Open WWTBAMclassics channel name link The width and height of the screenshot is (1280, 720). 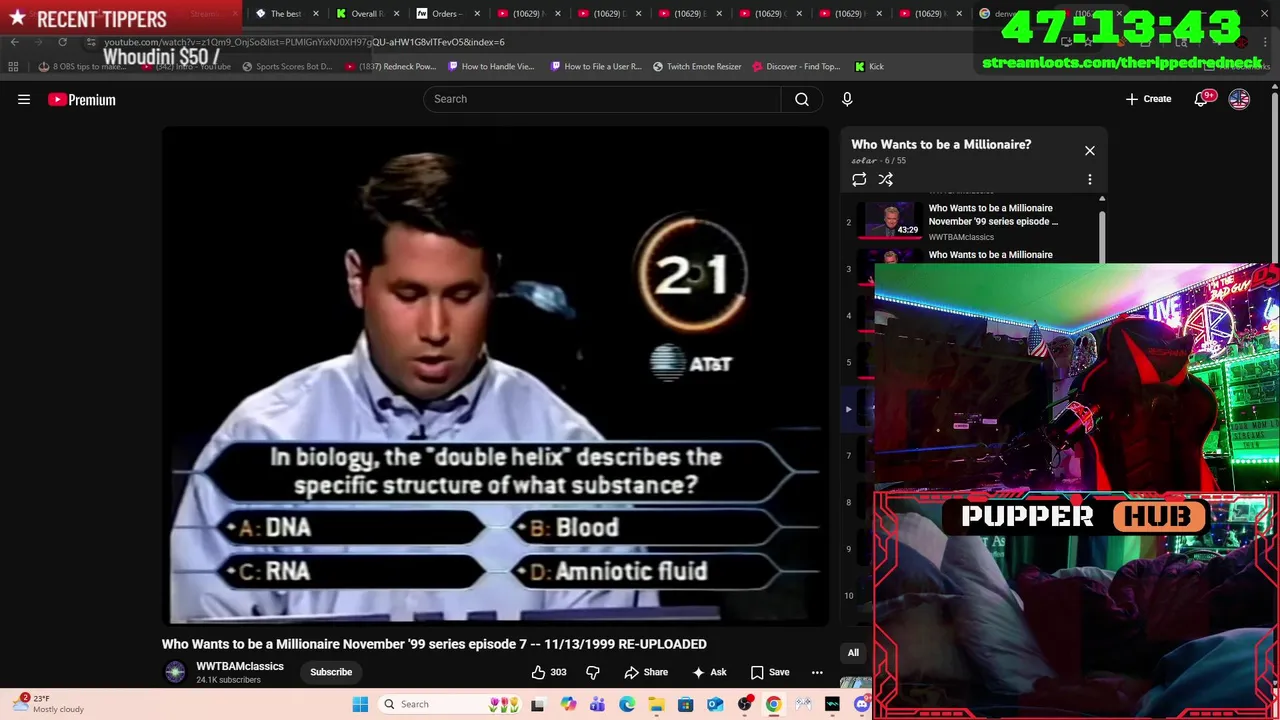pos(240,666)
